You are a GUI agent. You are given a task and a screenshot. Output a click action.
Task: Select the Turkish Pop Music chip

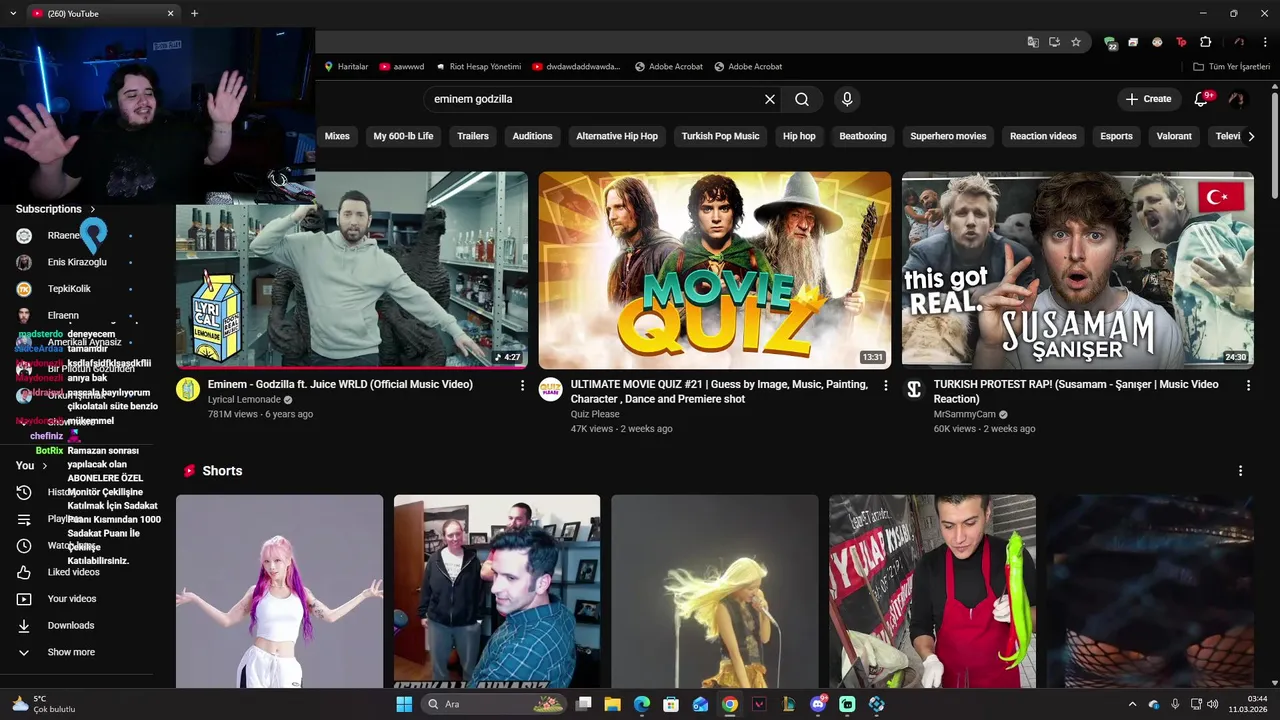tap(720, 136)
